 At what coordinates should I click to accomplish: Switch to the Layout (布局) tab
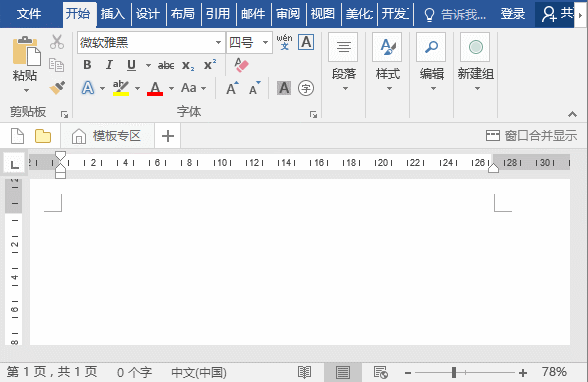[x=183, y=14]
